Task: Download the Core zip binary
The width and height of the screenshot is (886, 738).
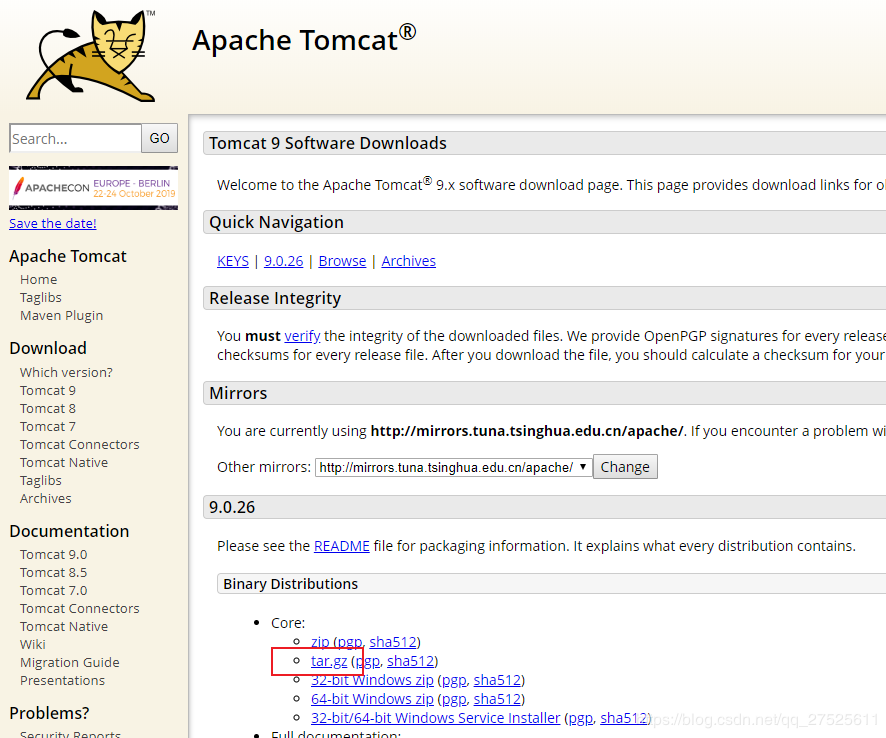Action: coord(320,642)
